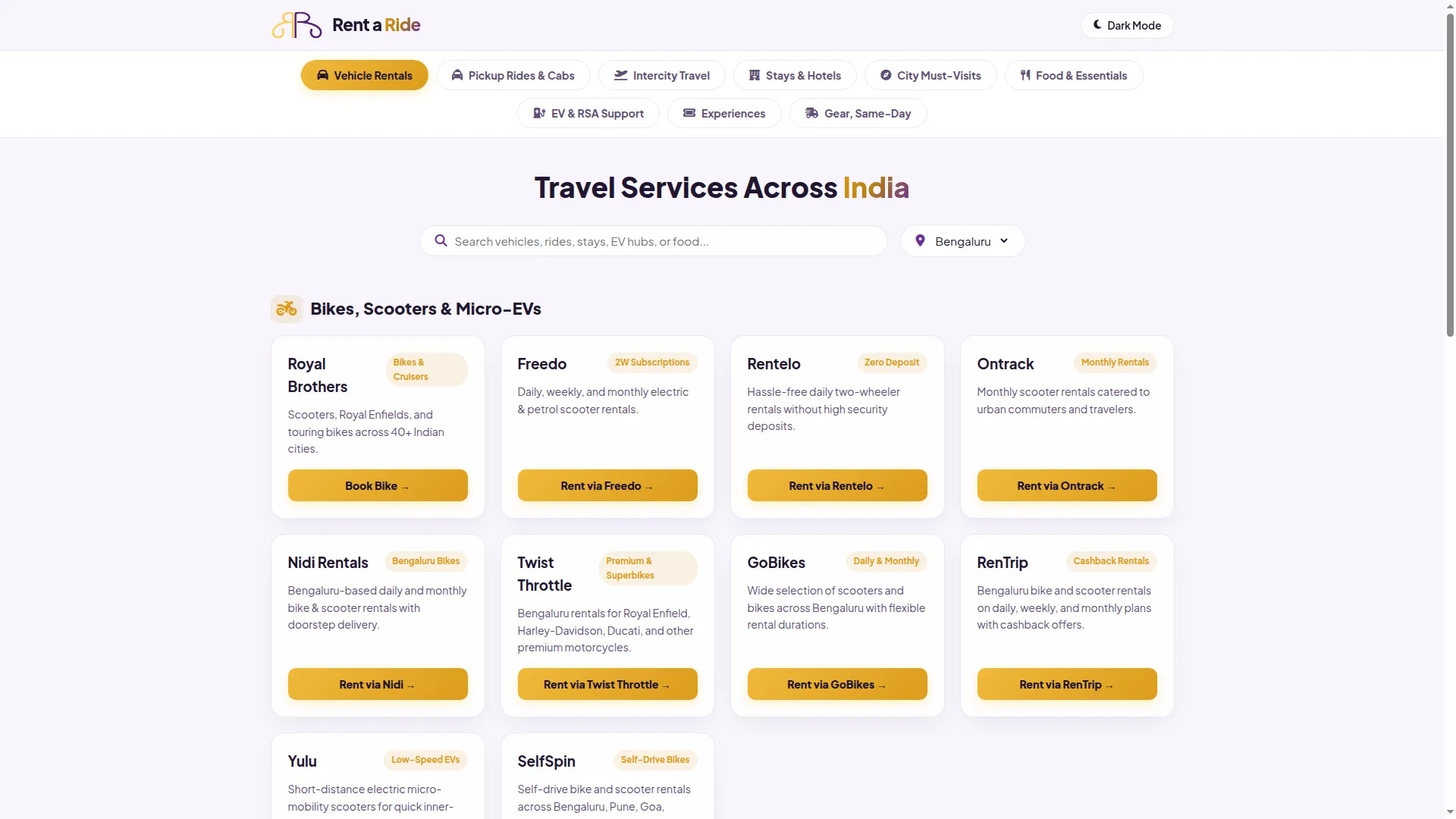
Task: Click the Bengaluru Bikes tag
Action: pyautogui.click(x=426, y=561)
